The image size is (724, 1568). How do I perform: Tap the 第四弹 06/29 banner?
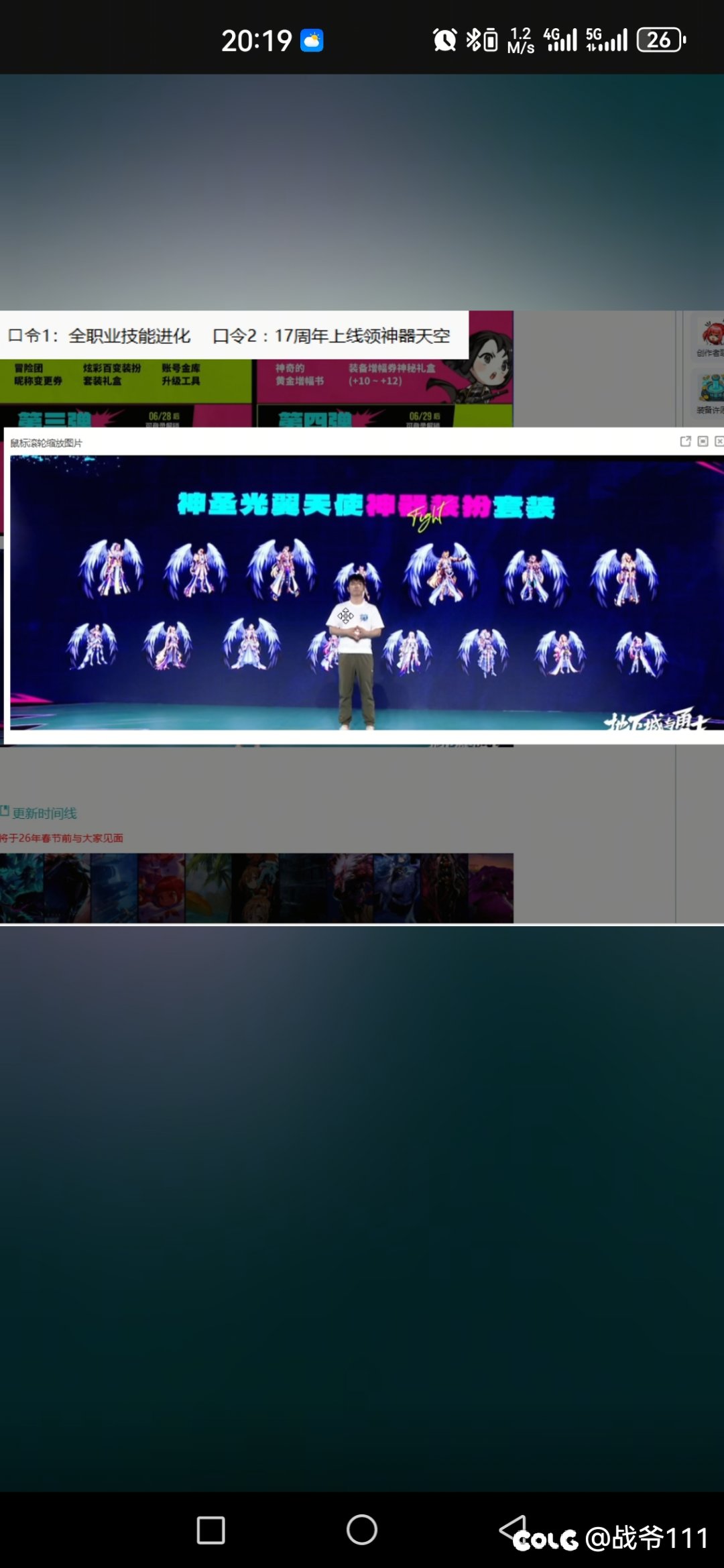385,416
